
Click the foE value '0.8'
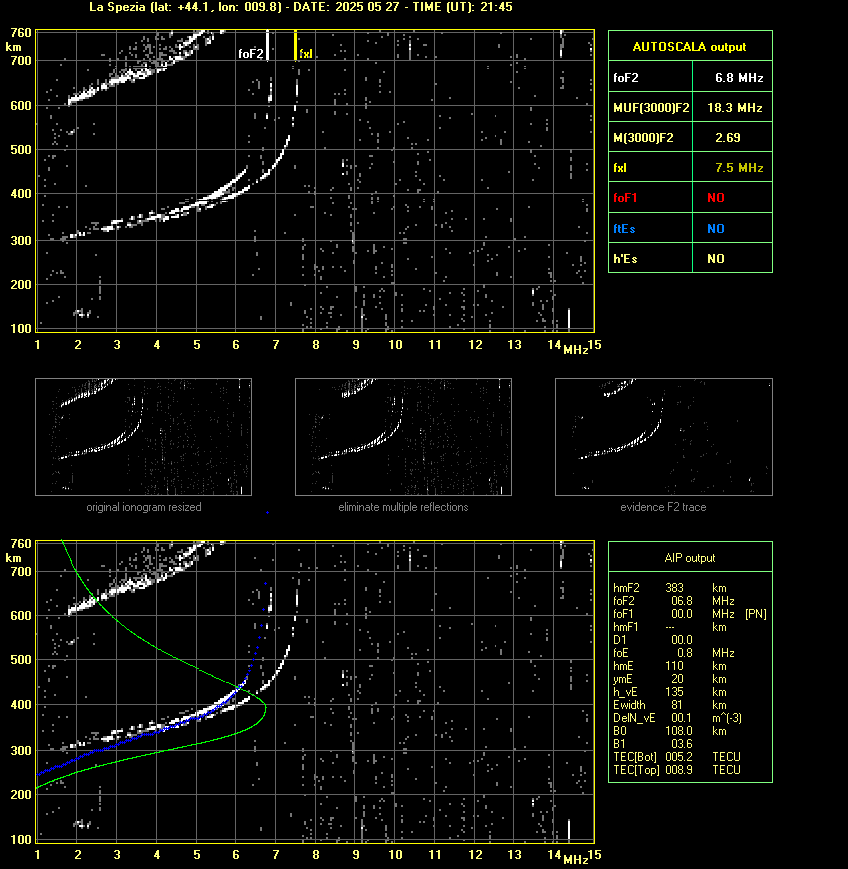[x=684, y=653]
